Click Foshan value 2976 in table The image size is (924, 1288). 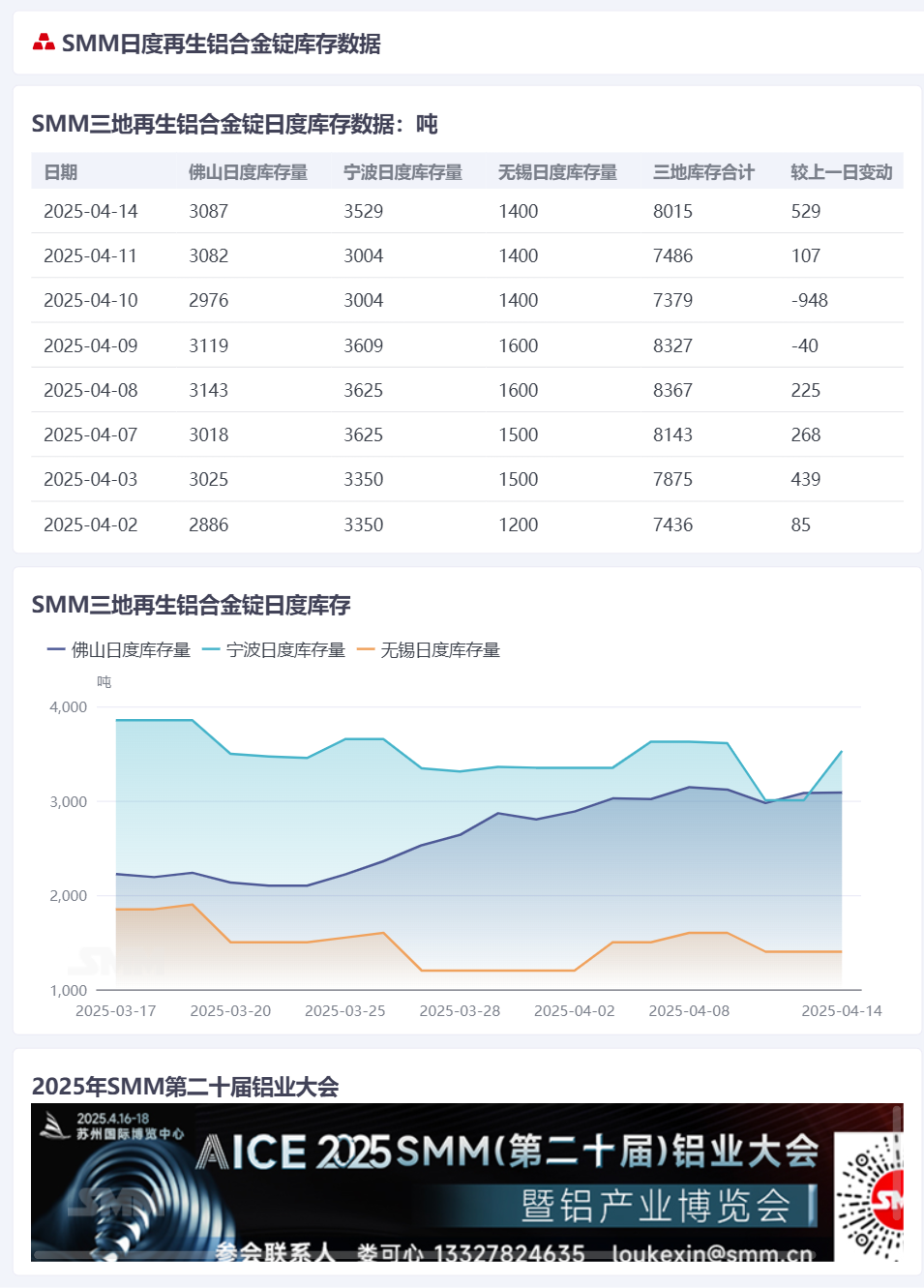click(209, 300)
